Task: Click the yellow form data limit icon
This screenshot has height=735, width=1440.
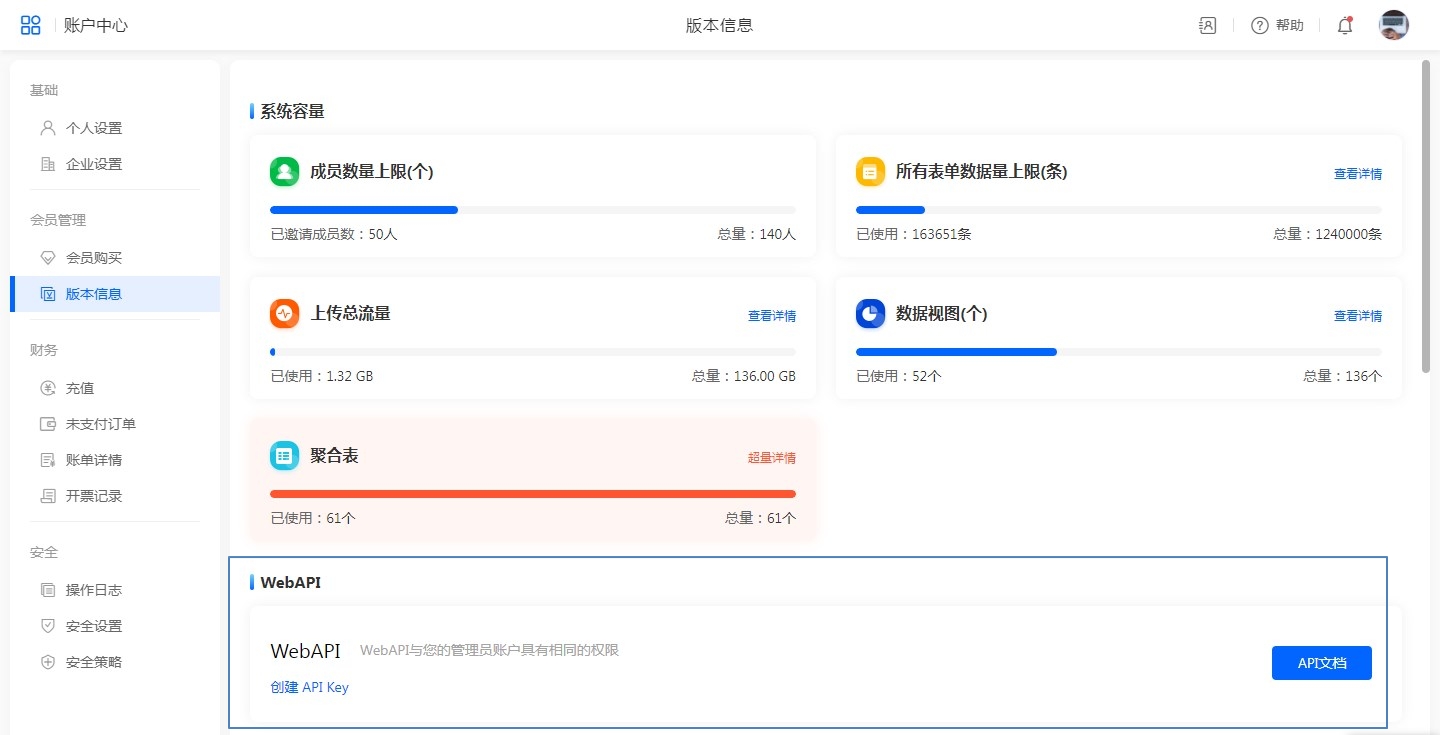Action: [x=870, y=171]
